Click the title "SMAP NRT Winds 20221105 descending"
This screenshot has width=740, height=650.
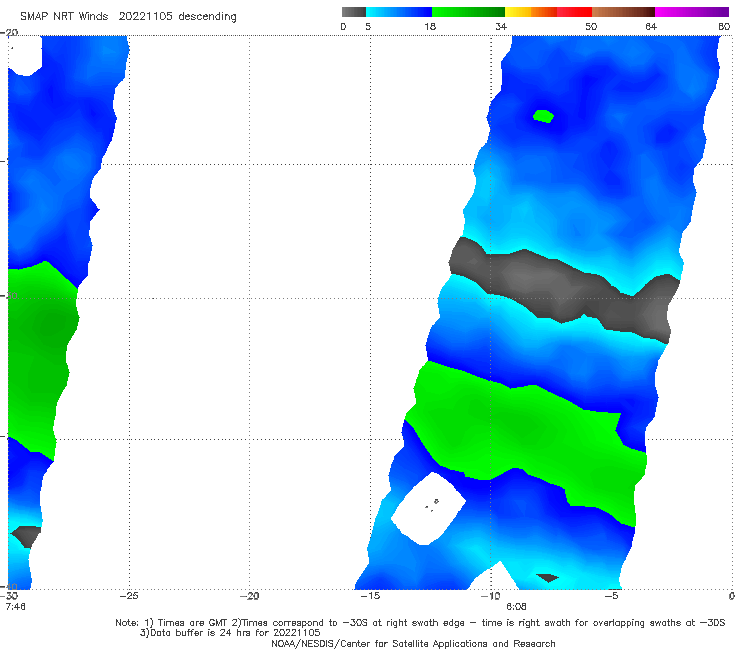pyautogui.click(x=128, y=17)
